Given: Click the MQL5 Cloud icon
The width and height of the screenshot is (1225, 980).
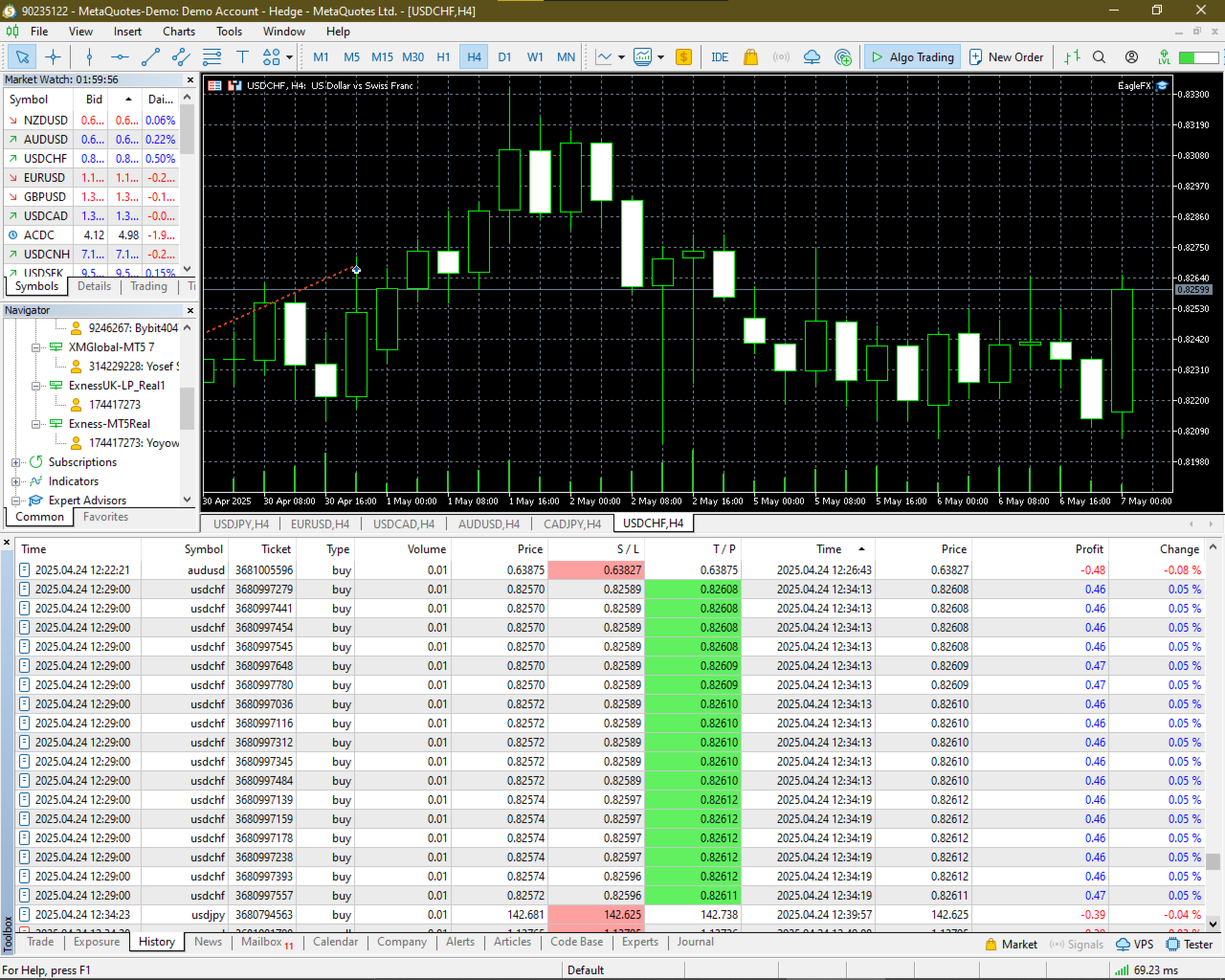Looking at the screenshot, I should point(812,56).
